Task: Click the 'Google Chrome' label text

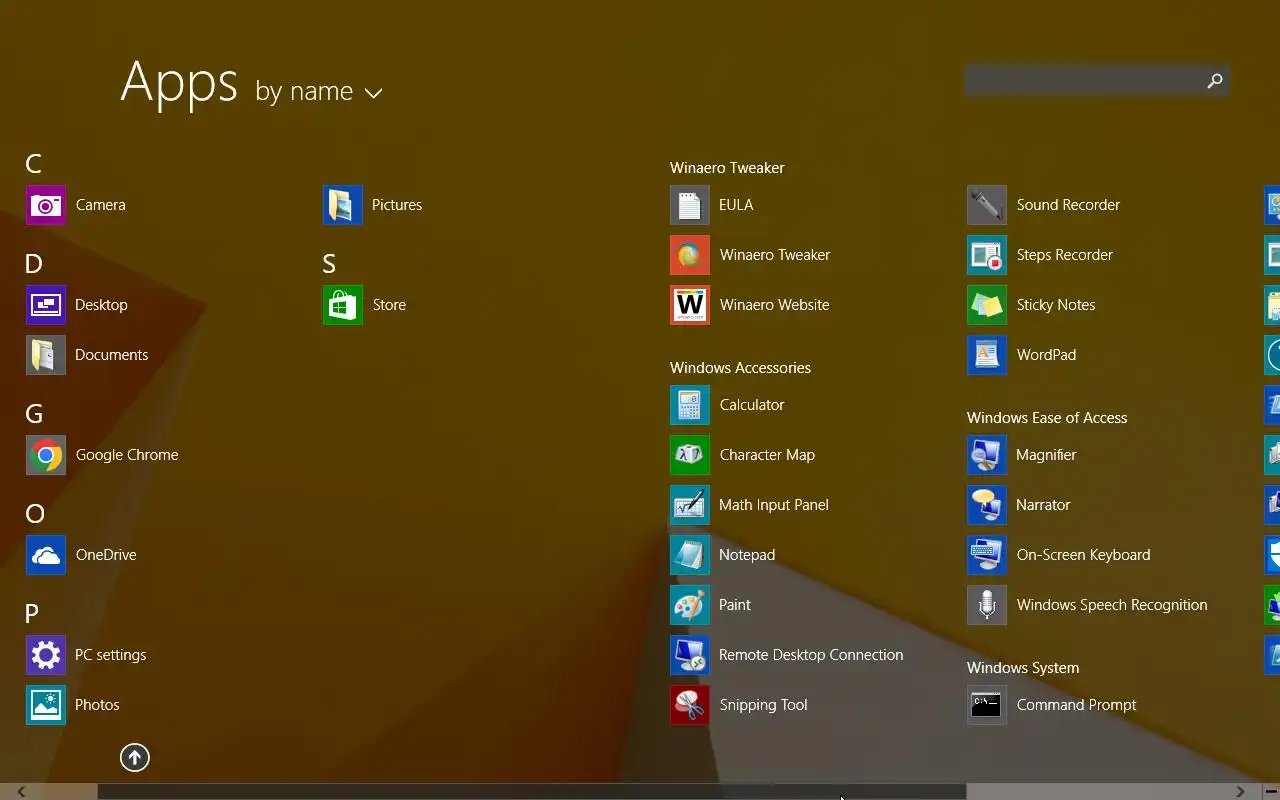Action: 127,455
